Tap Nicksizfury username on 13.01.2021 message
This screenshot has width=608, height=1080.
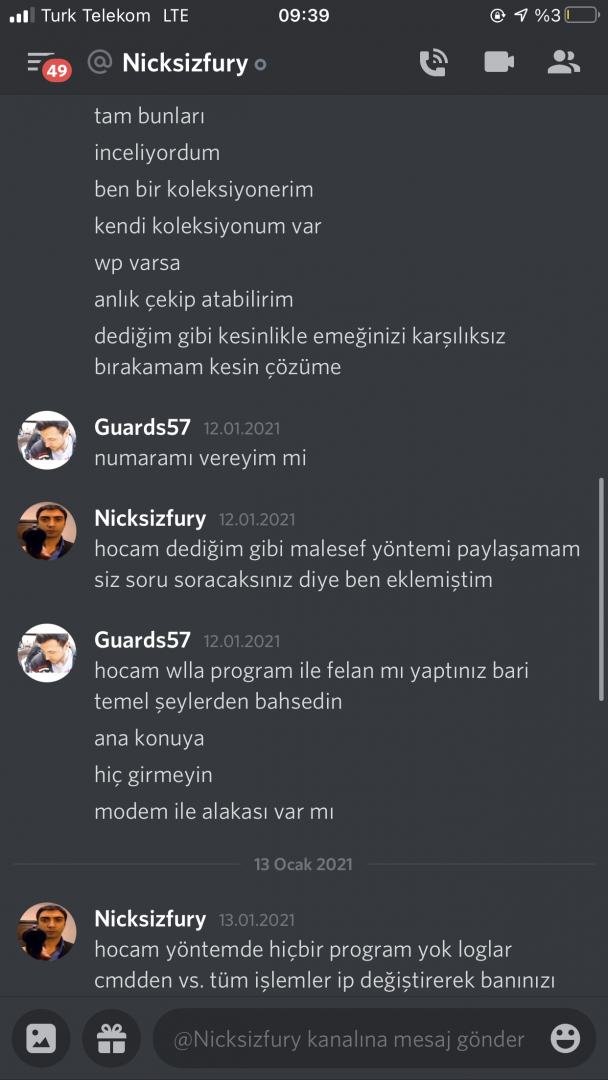(150, 919)
